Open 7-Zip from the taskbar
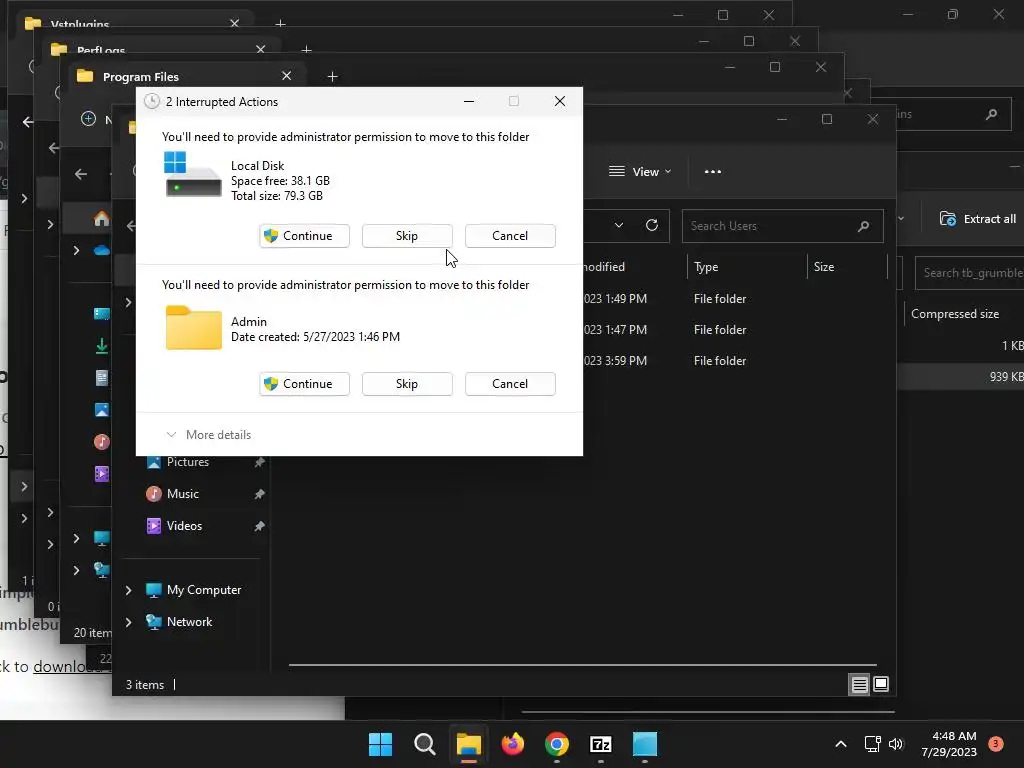The height and width of the screenshot is (768, 1024). (601, 744)
